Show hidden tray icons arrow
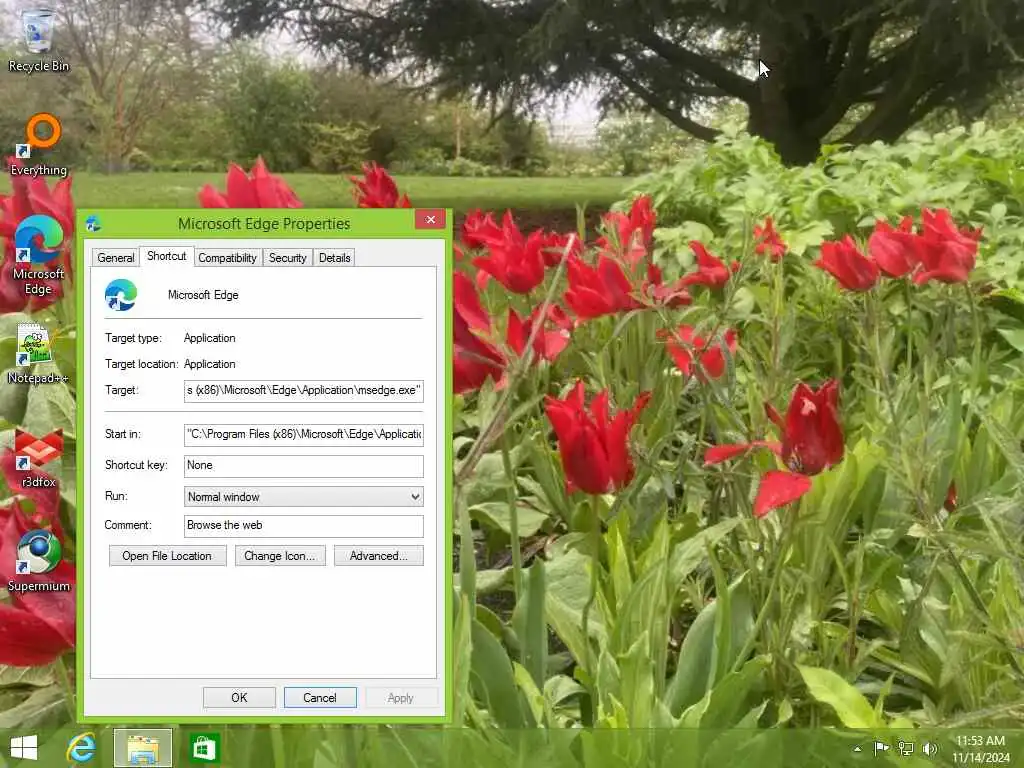Viewport: 1024px width, 768px height. (857, 749)
